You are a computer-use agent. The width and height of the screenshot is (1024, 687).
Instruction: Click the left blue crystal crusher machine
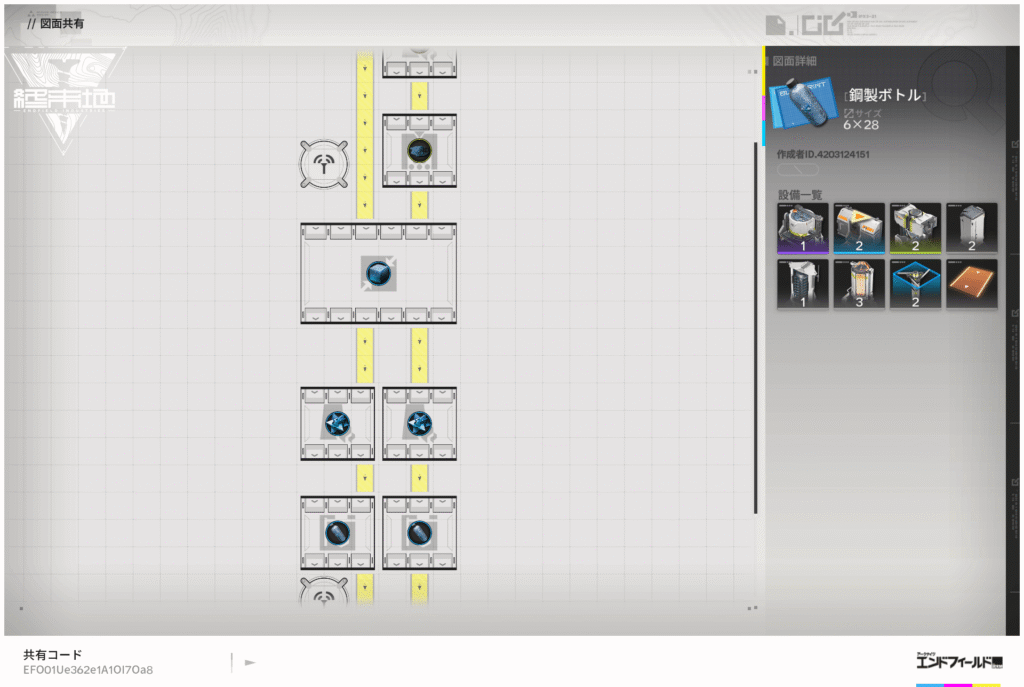click(337, 423)
